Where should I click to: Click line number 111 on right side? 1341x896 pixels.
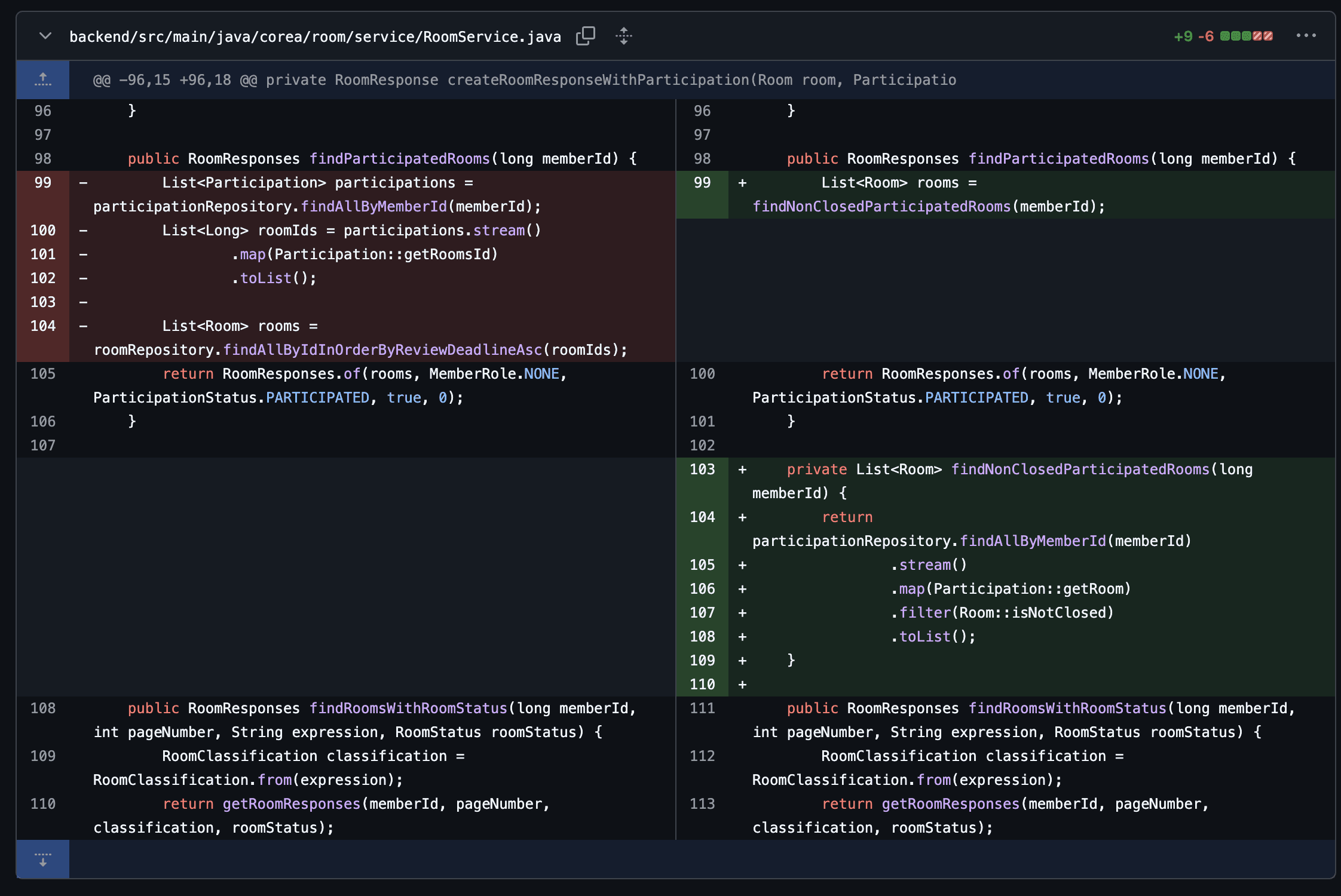pyautogui.click(x=702, y=708)
